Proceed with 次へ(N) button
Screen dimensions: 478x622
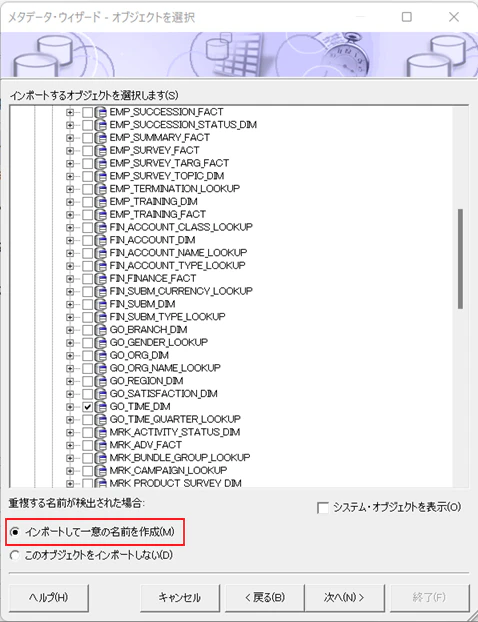point(344,597)
